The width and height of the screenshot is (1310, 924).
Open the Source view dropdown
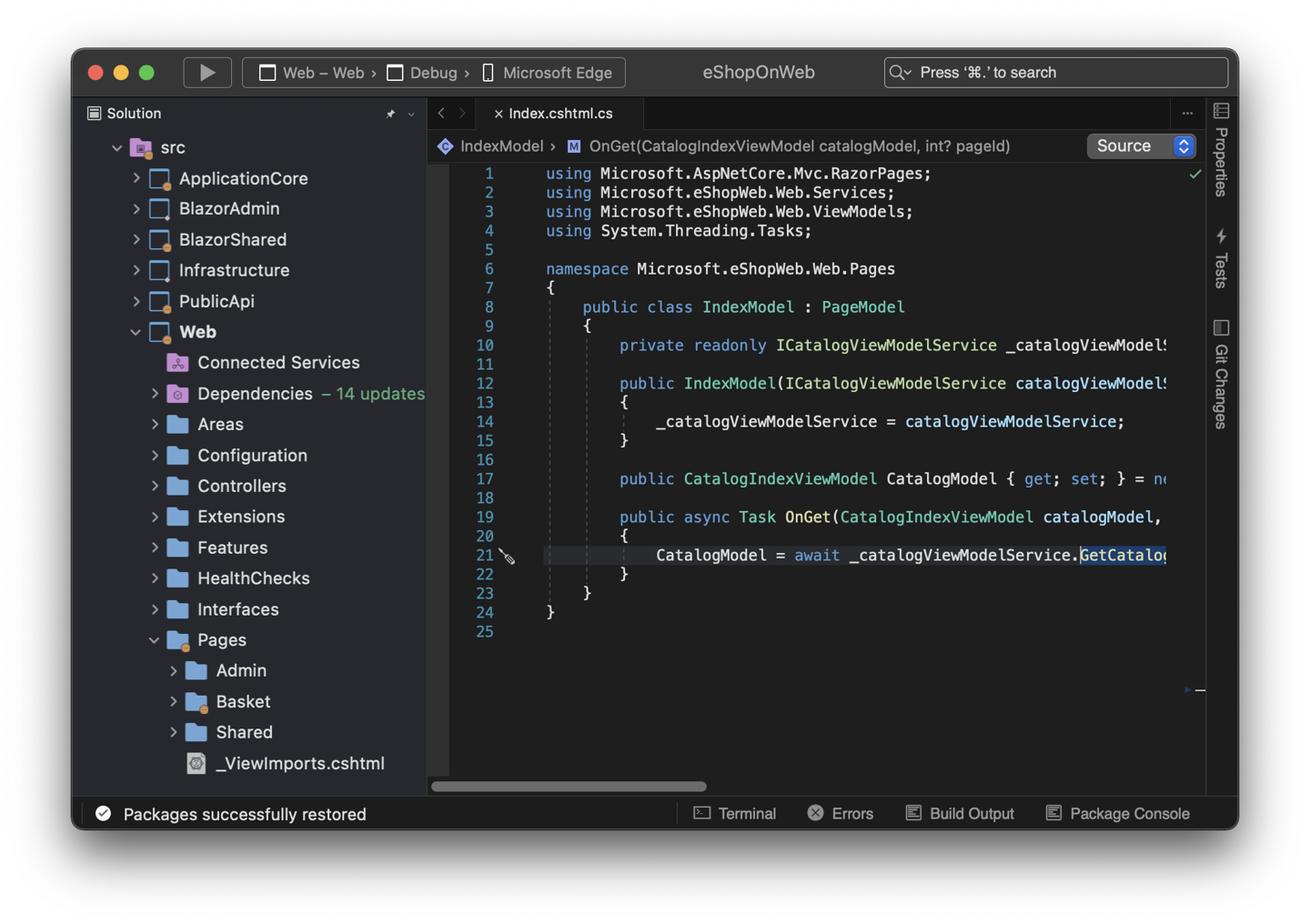(x=1141, y=146)
